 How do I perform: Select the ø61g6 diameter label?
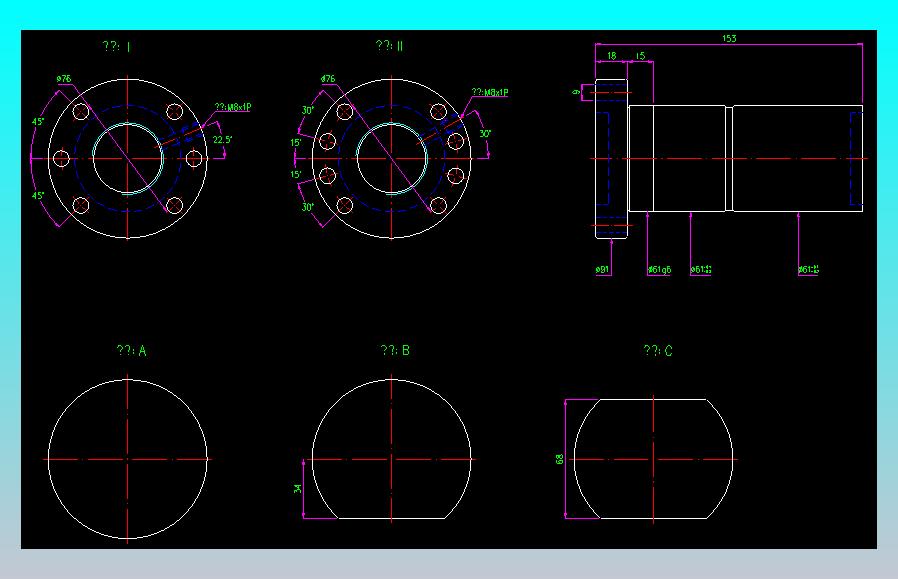659,269
